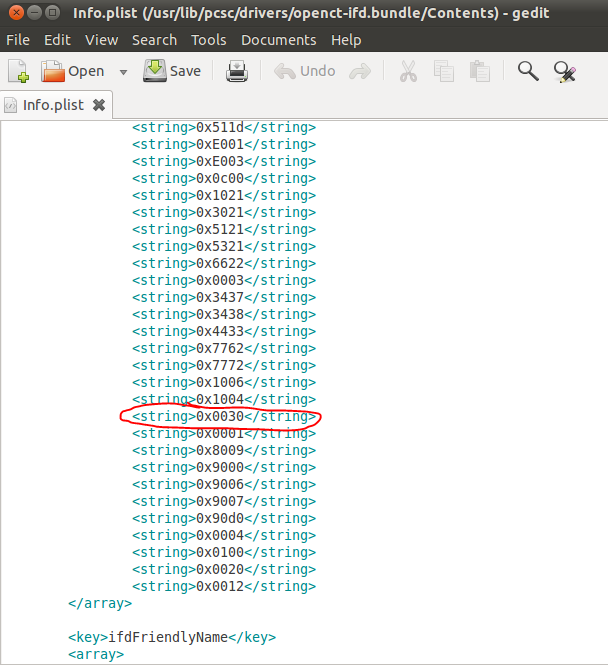Click the ifFriendlyName key line
Image resolution: width=608 pixels, height=665 pixels.
coord(171,637)
